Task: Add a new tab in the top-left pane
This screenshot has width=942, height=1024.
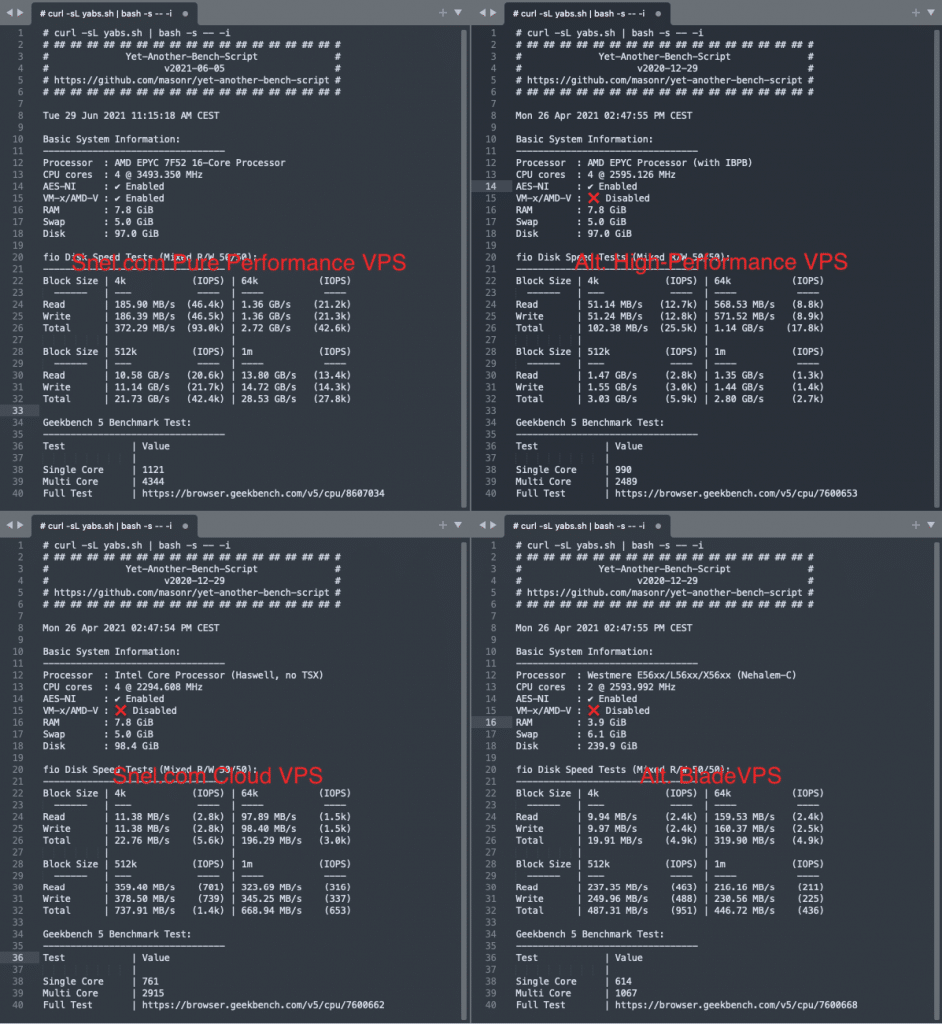Action: [x=443, y=12]
